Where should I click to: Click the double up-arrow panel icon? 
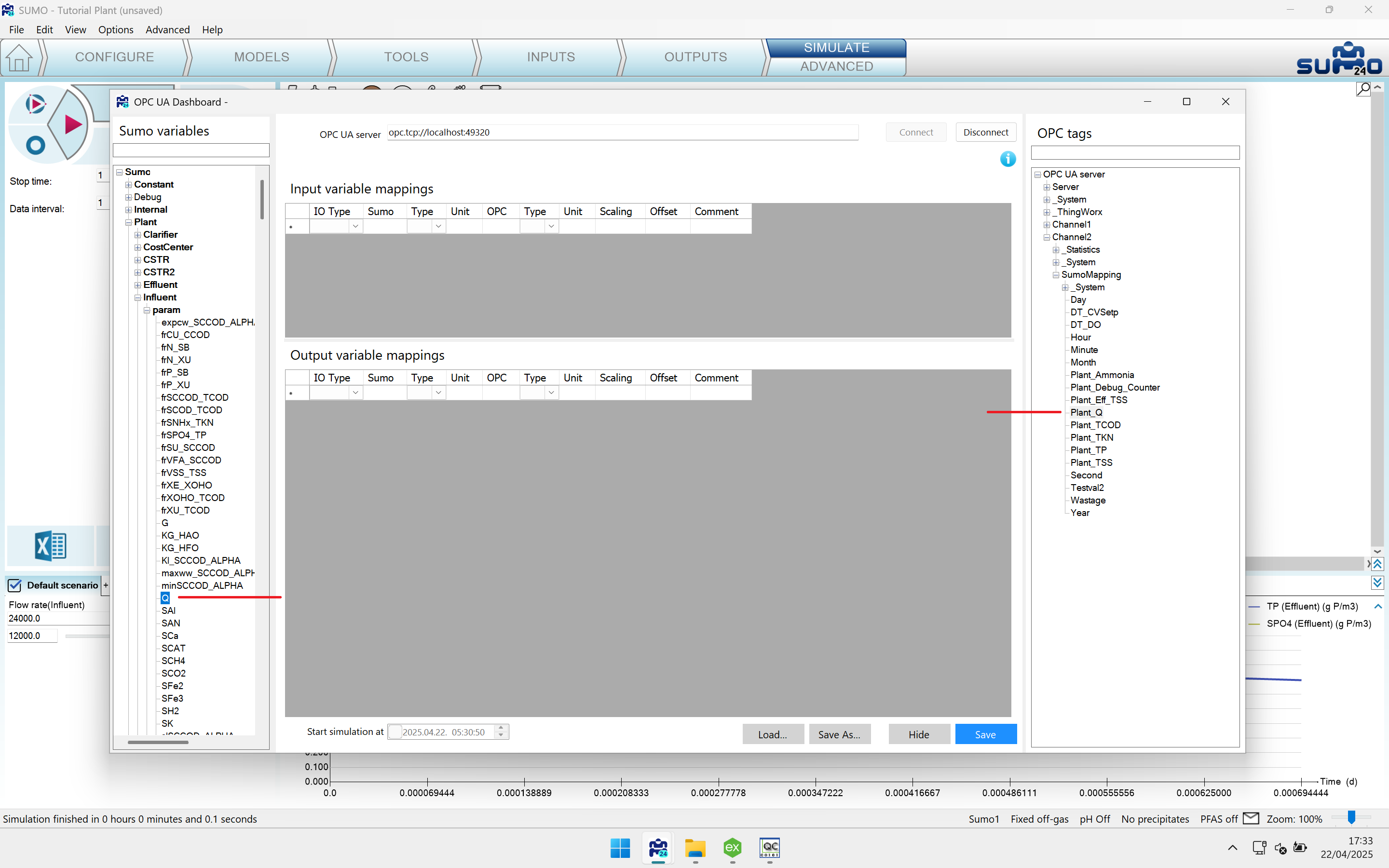[x=1377, y=564]
